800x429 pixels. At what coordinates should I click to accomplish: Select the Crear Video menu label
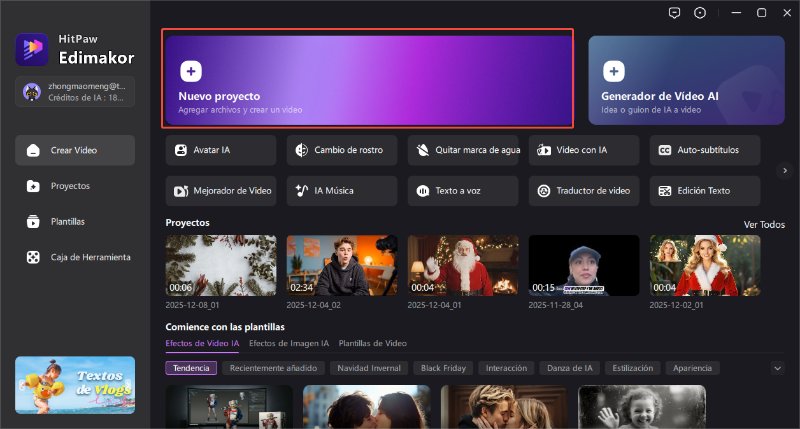click(74, 150)
